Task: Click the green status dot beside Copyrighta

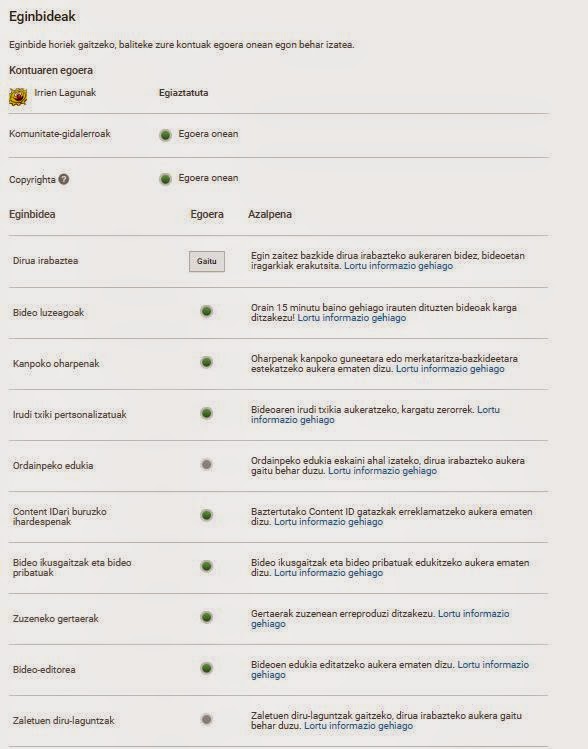Action: tap(165, 179)
